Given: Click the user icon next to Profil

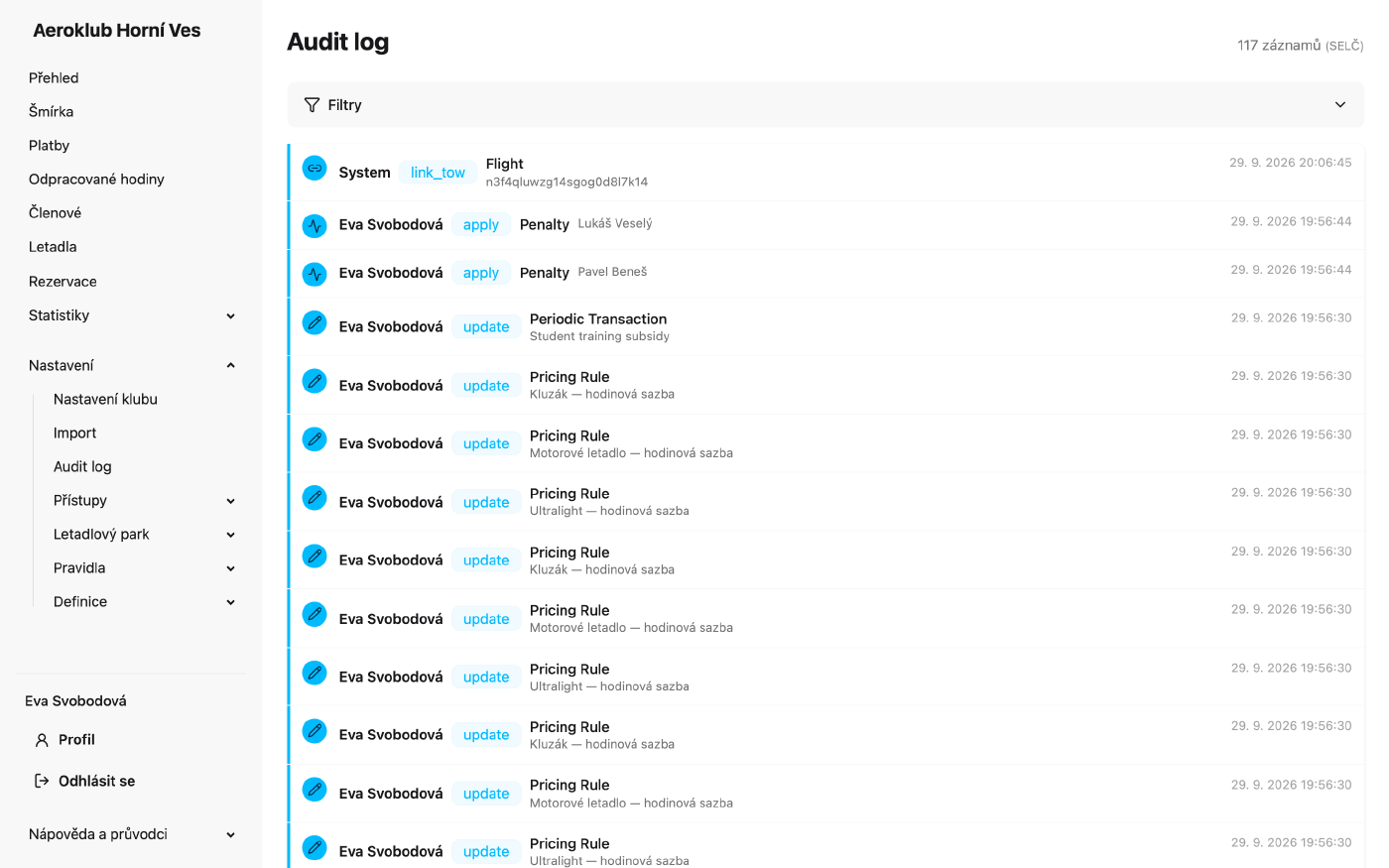Looking at the screenshot, I should tap(42, 740).
